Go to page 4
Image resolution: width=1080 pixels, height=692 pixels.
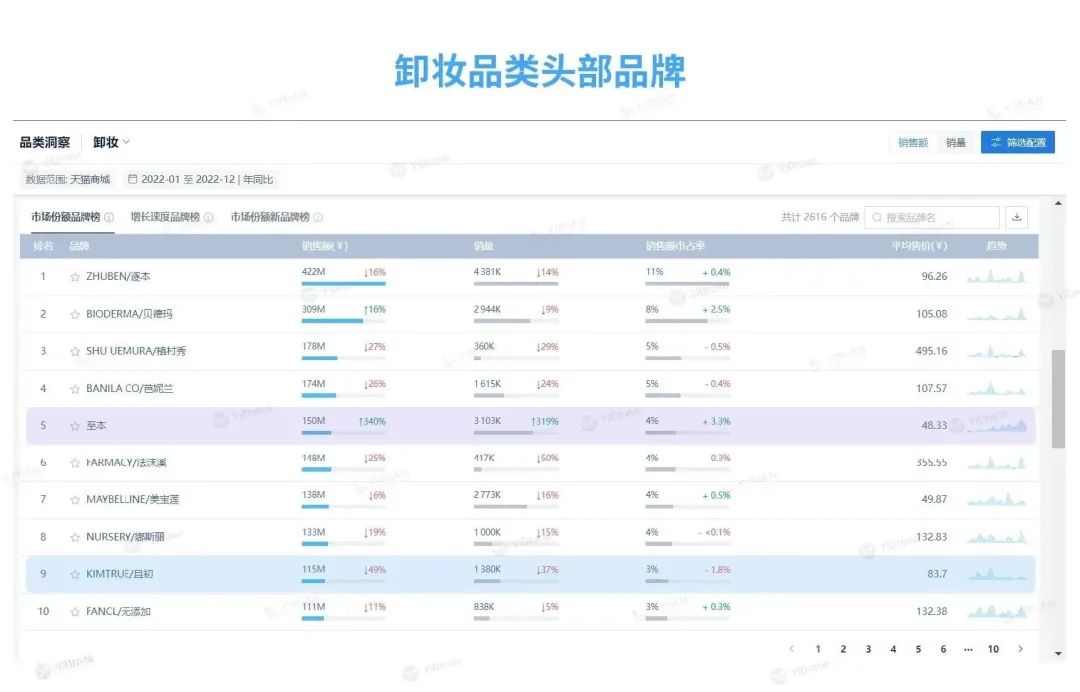893,649
